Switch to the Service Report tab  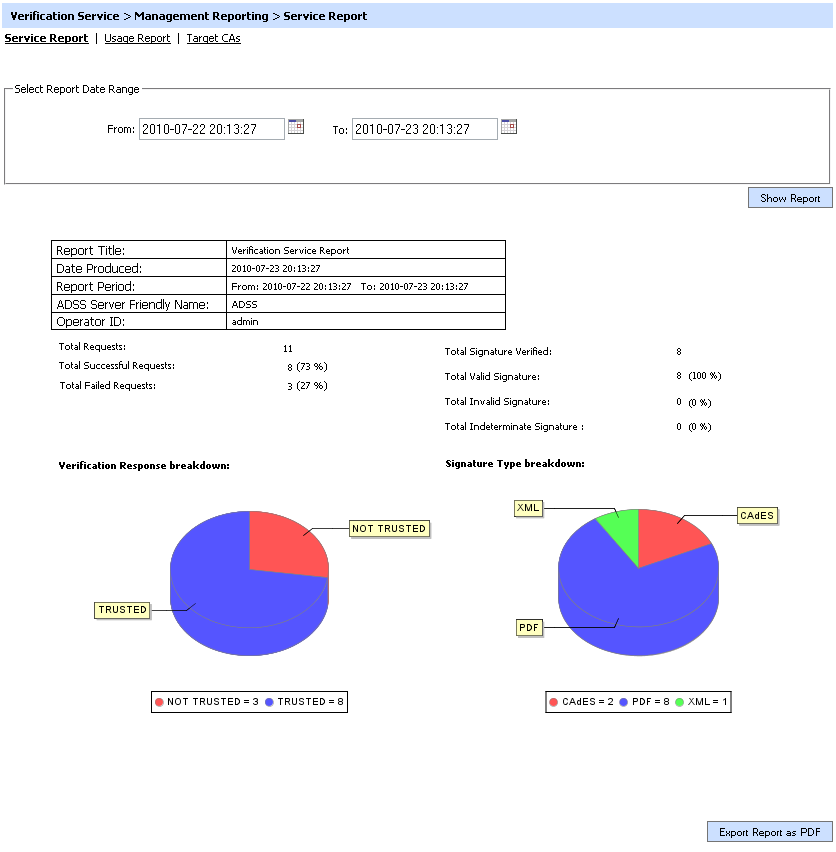coord(46,38)
